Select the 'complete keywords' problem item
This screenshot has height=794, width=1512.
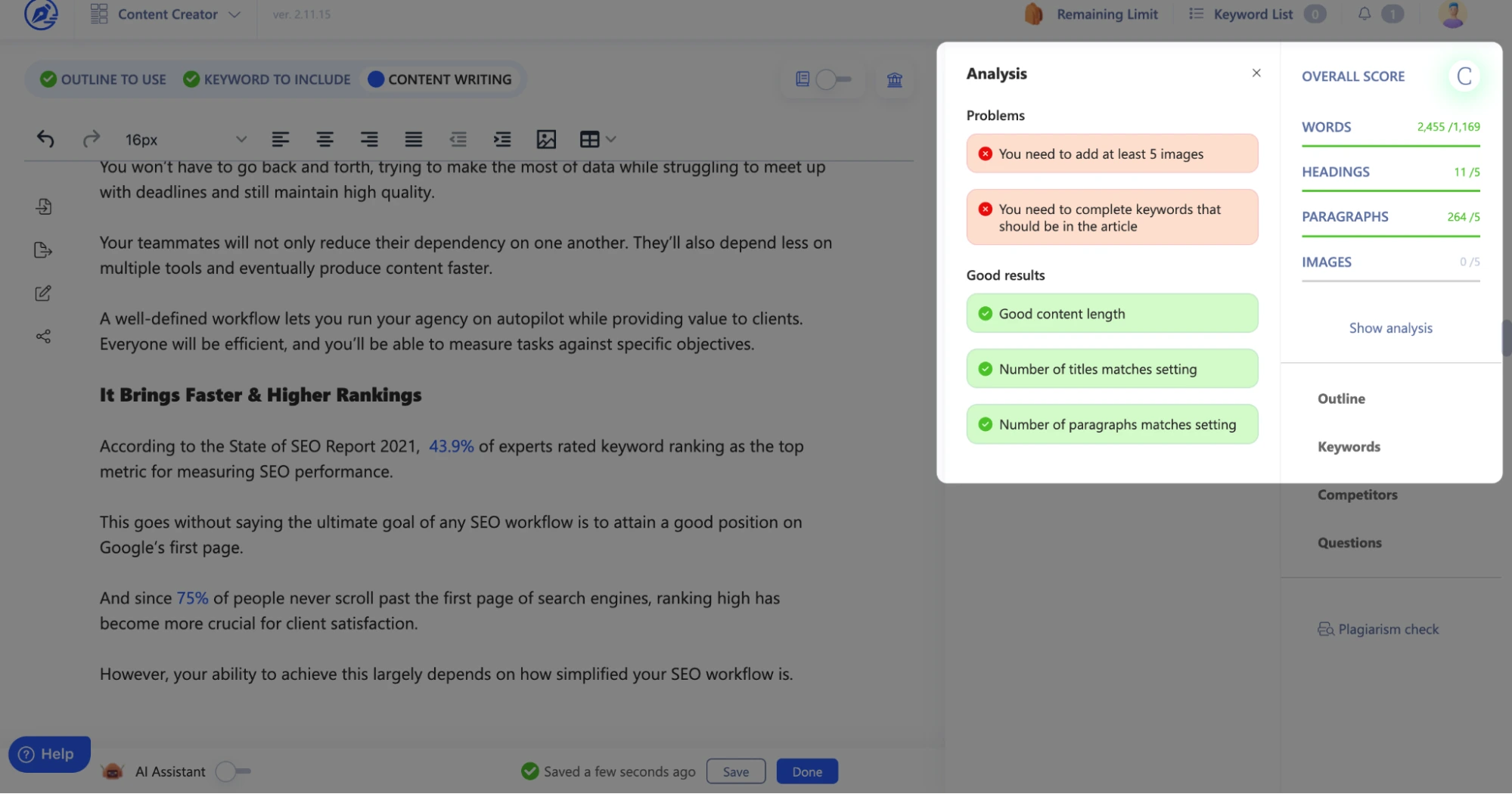[1112, 218]
